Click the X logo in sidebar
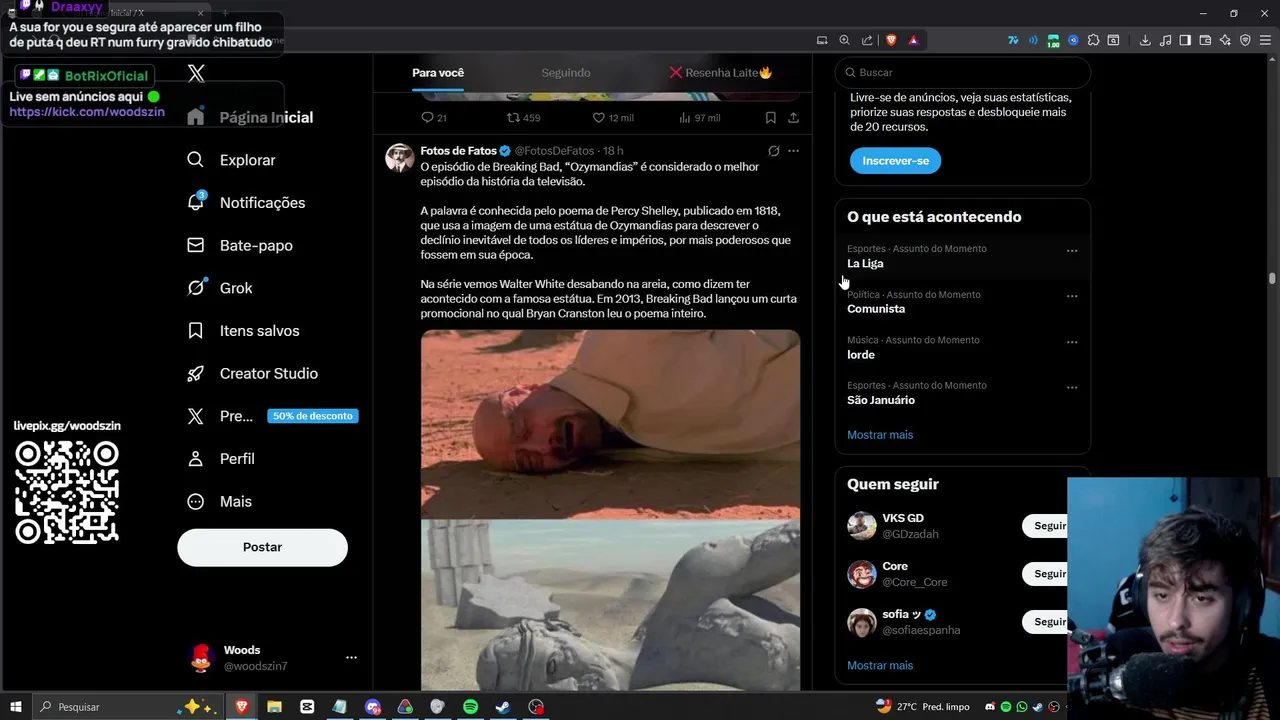Screen dimensions: 1280x720 point(196,73)
